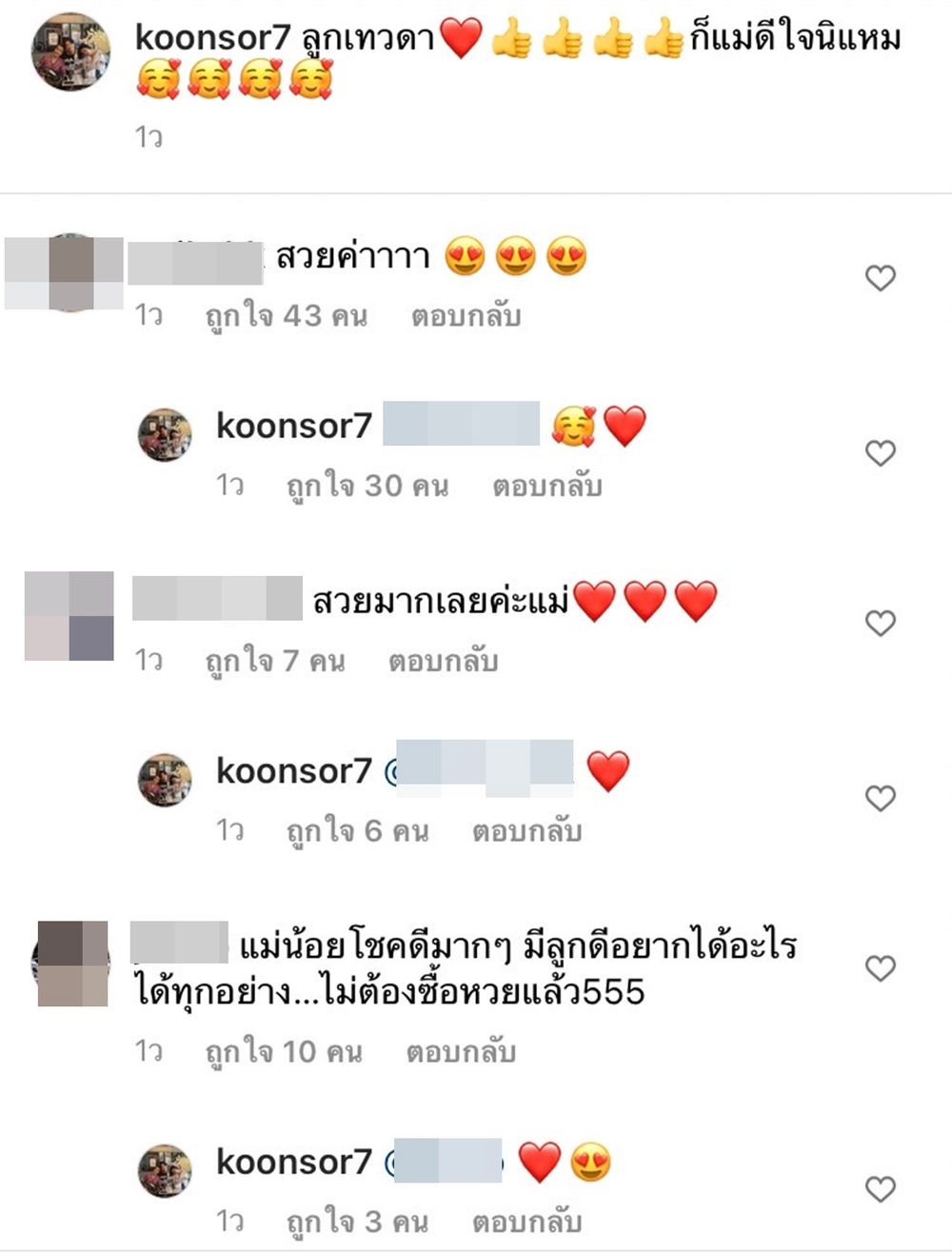Heart the แม่น้อยโชคดีมากๆ comment

coord(881,968)
